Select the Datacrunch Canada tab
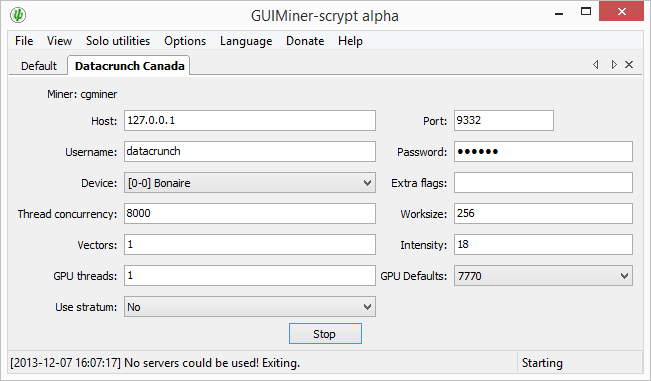This screenshot has height=381, width=651. tap(130, 66)
